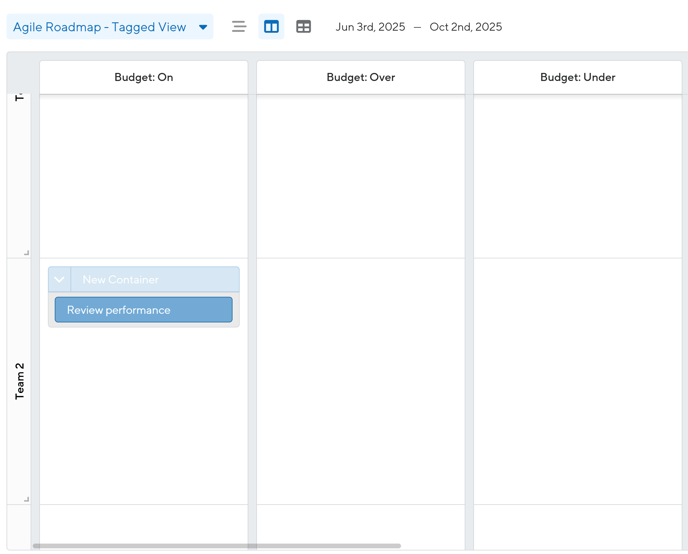Select the swimlane board view icon
The height and width of the screenshot is (554, 688).
(271, 27)
